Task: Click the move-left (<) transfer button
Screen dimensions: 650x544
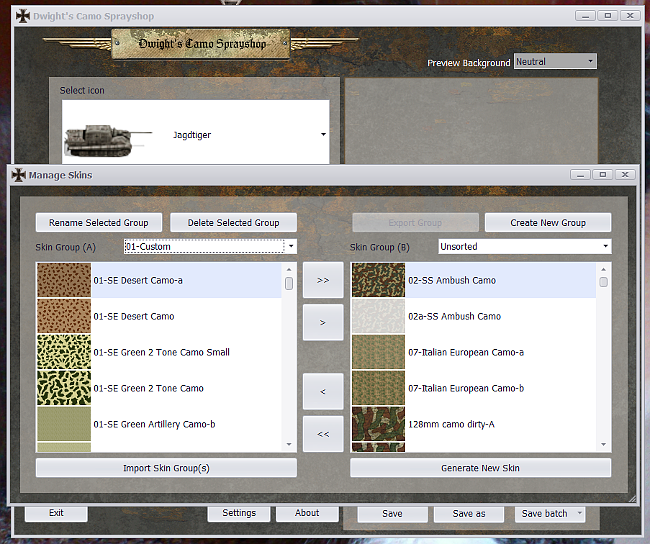Action: [323, 392]
